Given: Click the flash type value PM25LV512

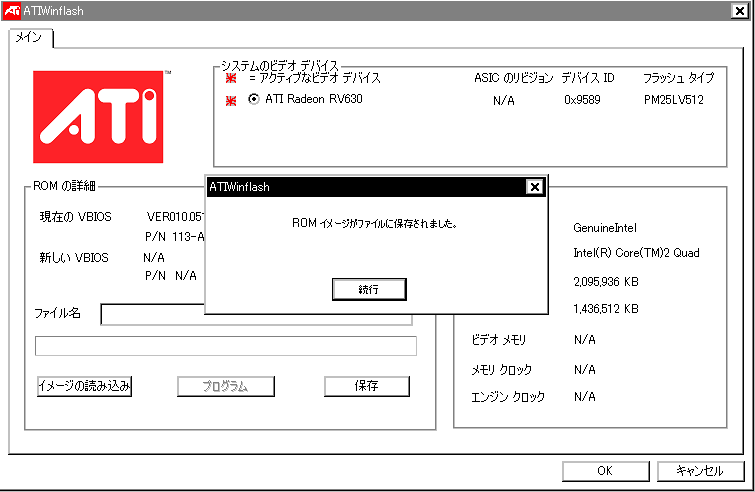Looking at the screenshot, I should [x=674, y=100].
